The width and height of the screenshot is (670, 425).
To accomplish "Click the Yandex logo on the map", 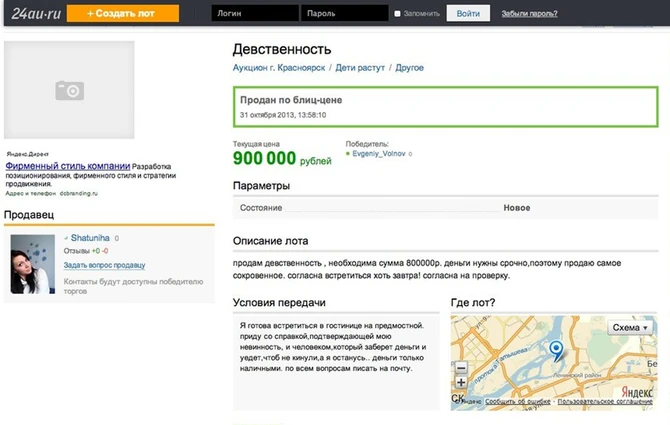I will 637,392.
